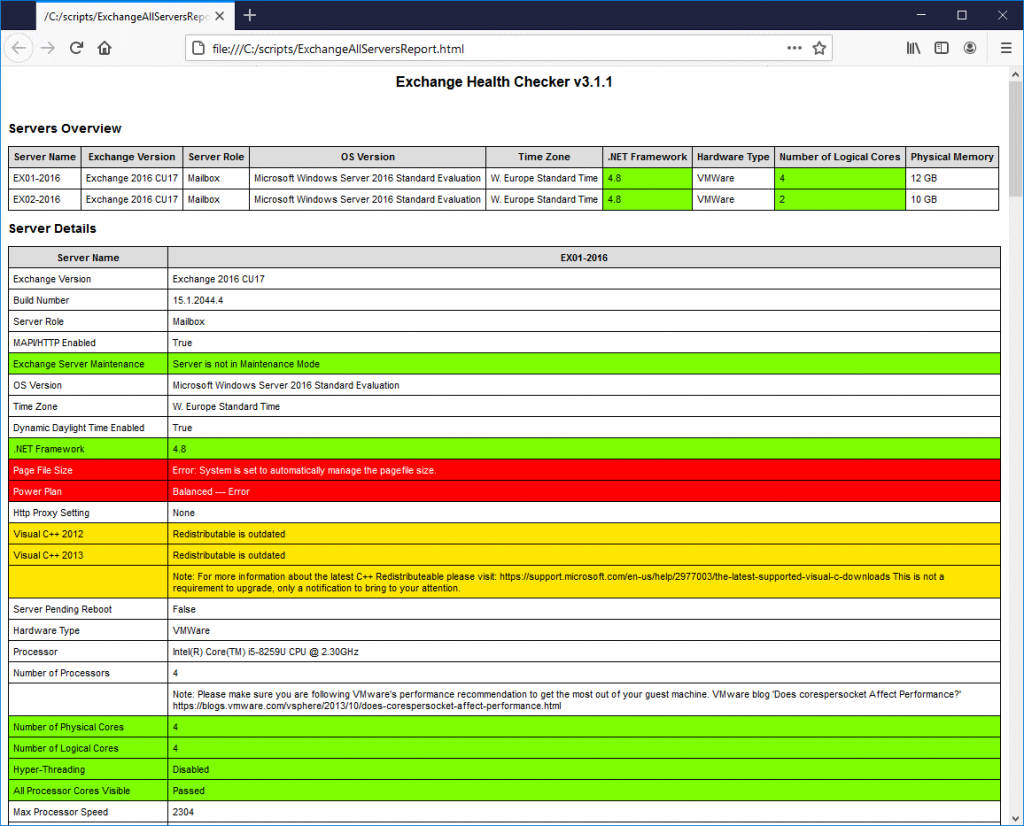Click the Visual C++ 2012 label
Image resolution: width=1024 pixels, height=826 pixels.
48,534
